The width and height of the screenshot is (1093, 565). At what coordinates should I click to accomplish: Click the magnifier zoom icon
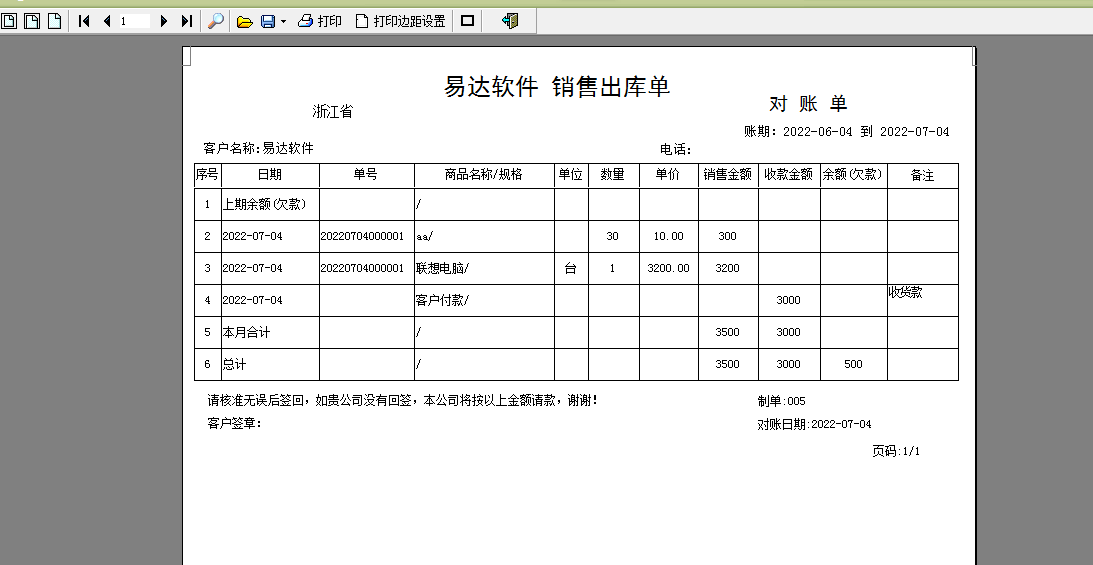click(216, 21)
